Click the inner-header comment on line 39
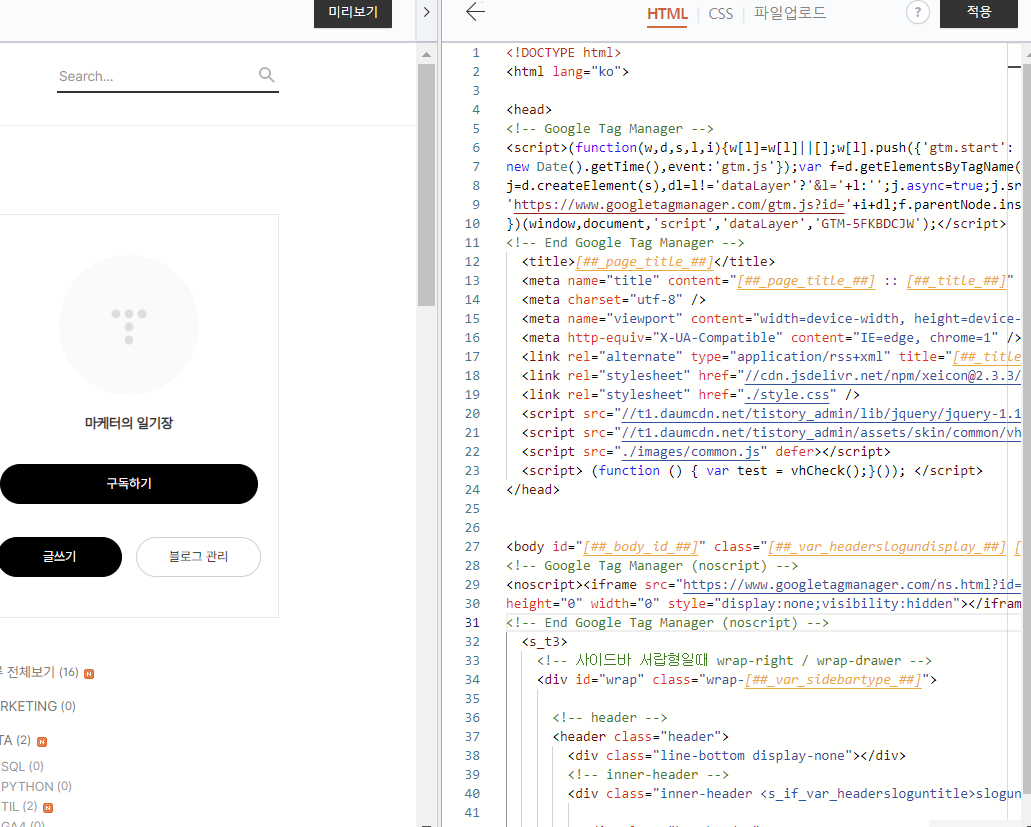The width and height of the screenshot is (1031, 827). click(648, 775)
